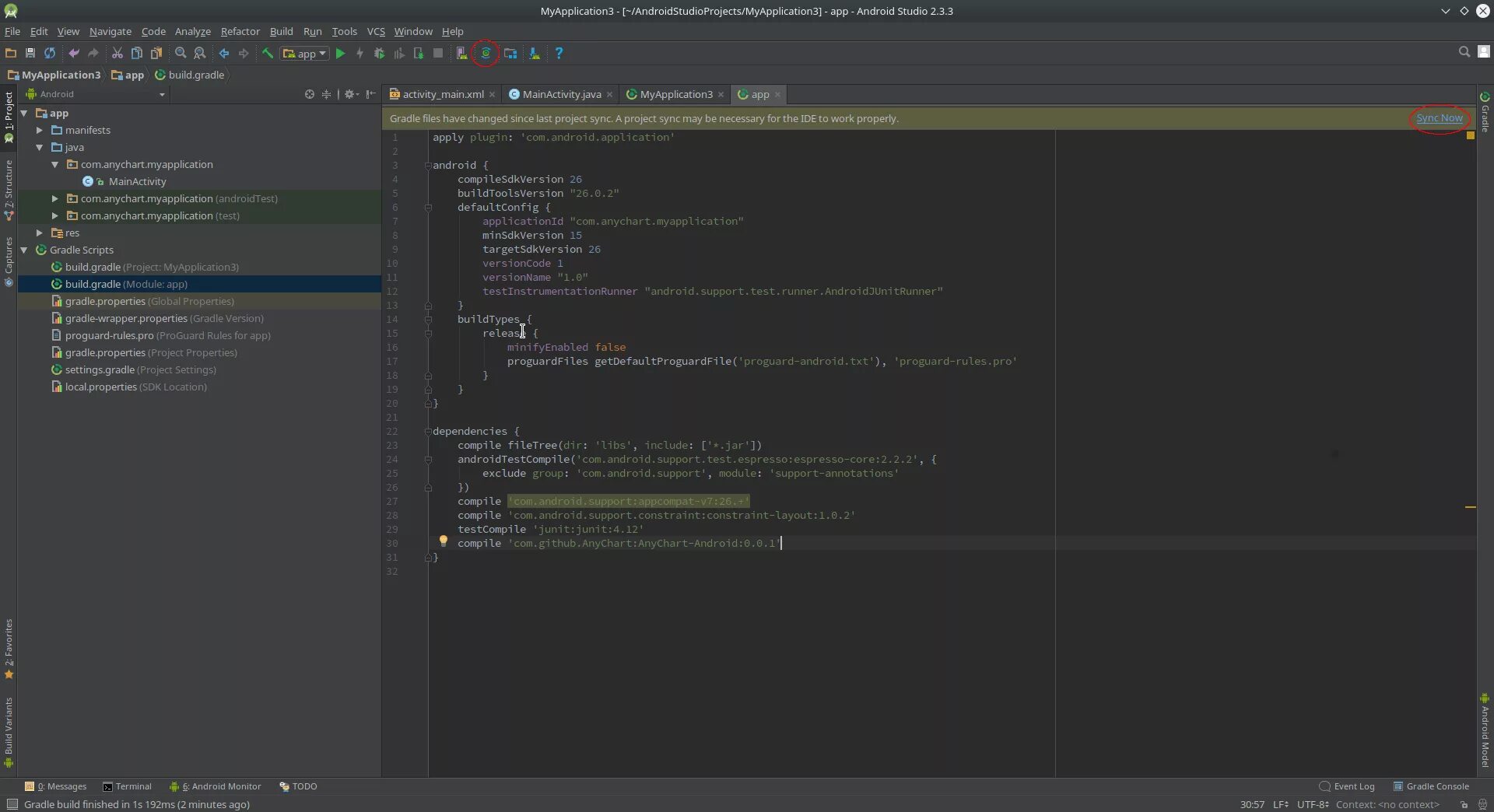The height and width of the screenshot is (812, 1494).
Task: Expand com.anychart.myapplication (androidTest) package
Action: [55, 198]
